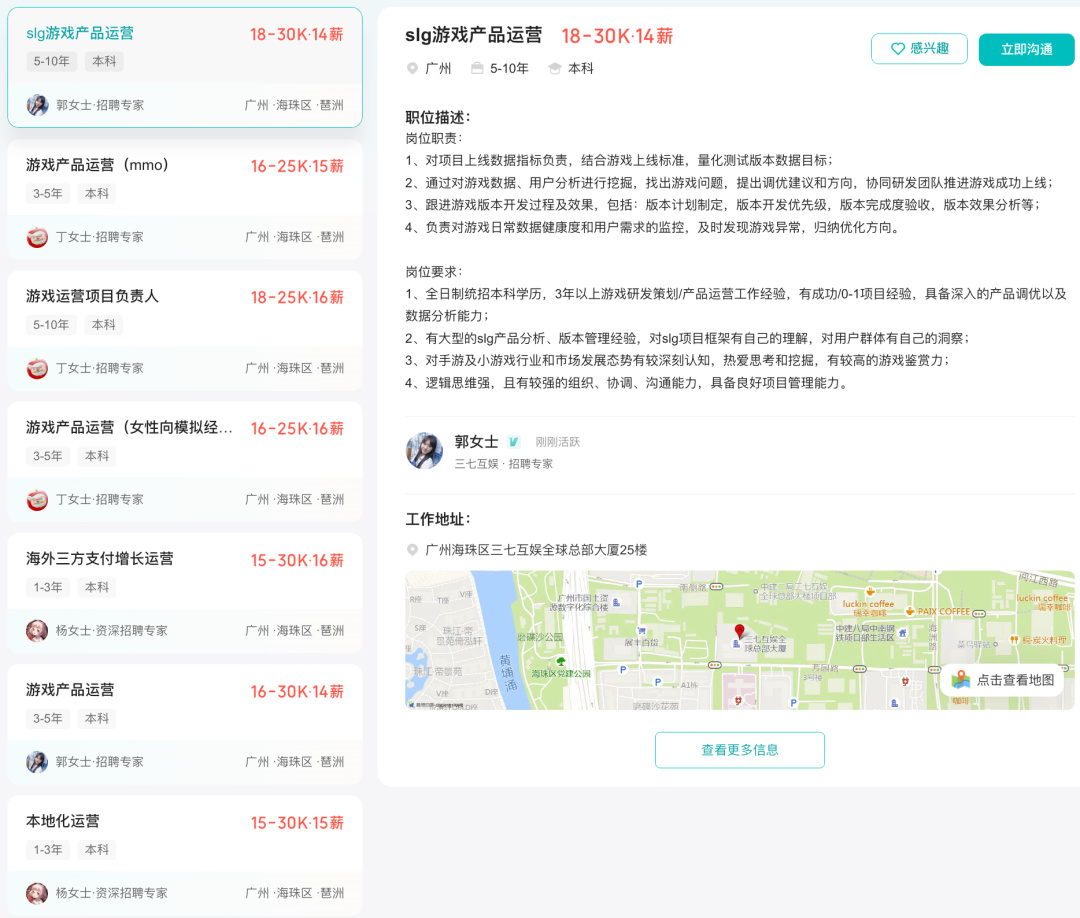Click 立即沟通 button

pyautogui.click(x=1026, y=50)
